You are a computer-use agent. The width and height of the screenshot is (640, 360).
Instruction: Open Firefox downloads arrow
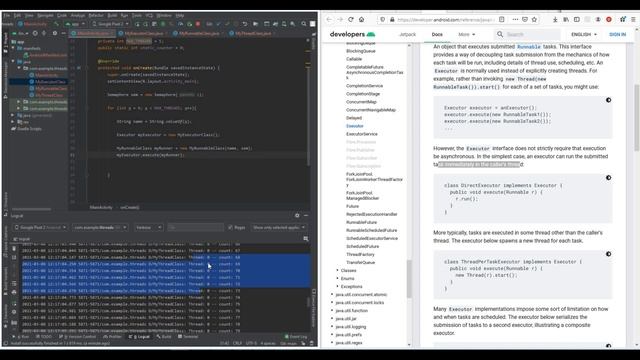pos(555,20)
